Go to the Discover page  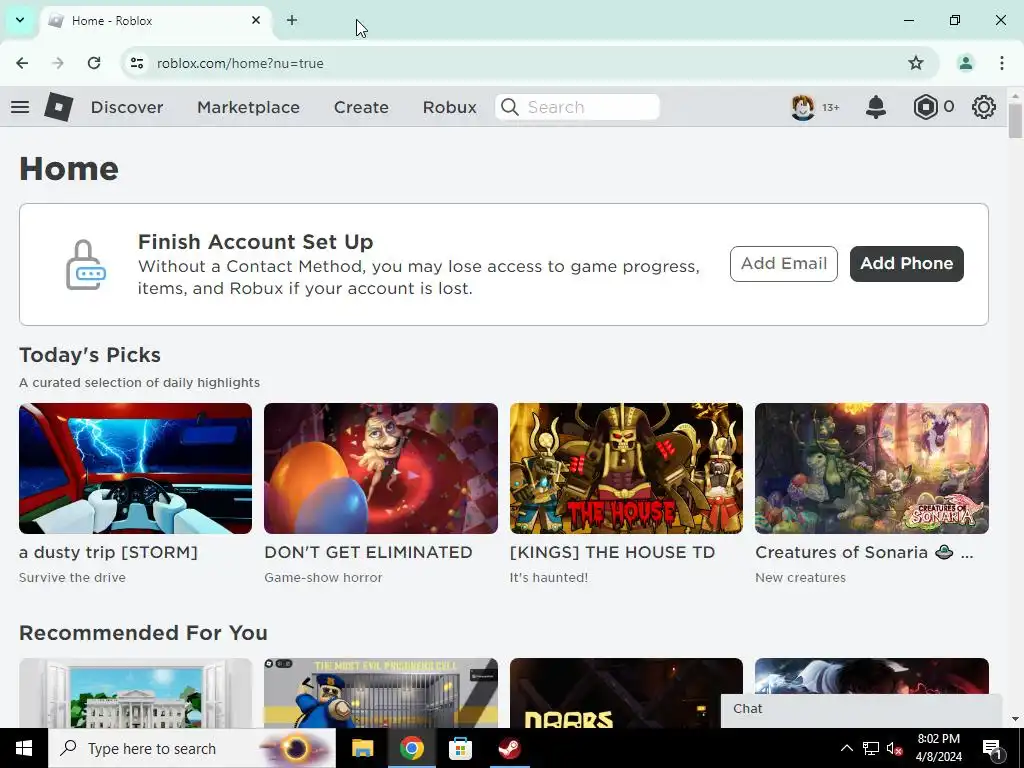click(x=127, y=107)
